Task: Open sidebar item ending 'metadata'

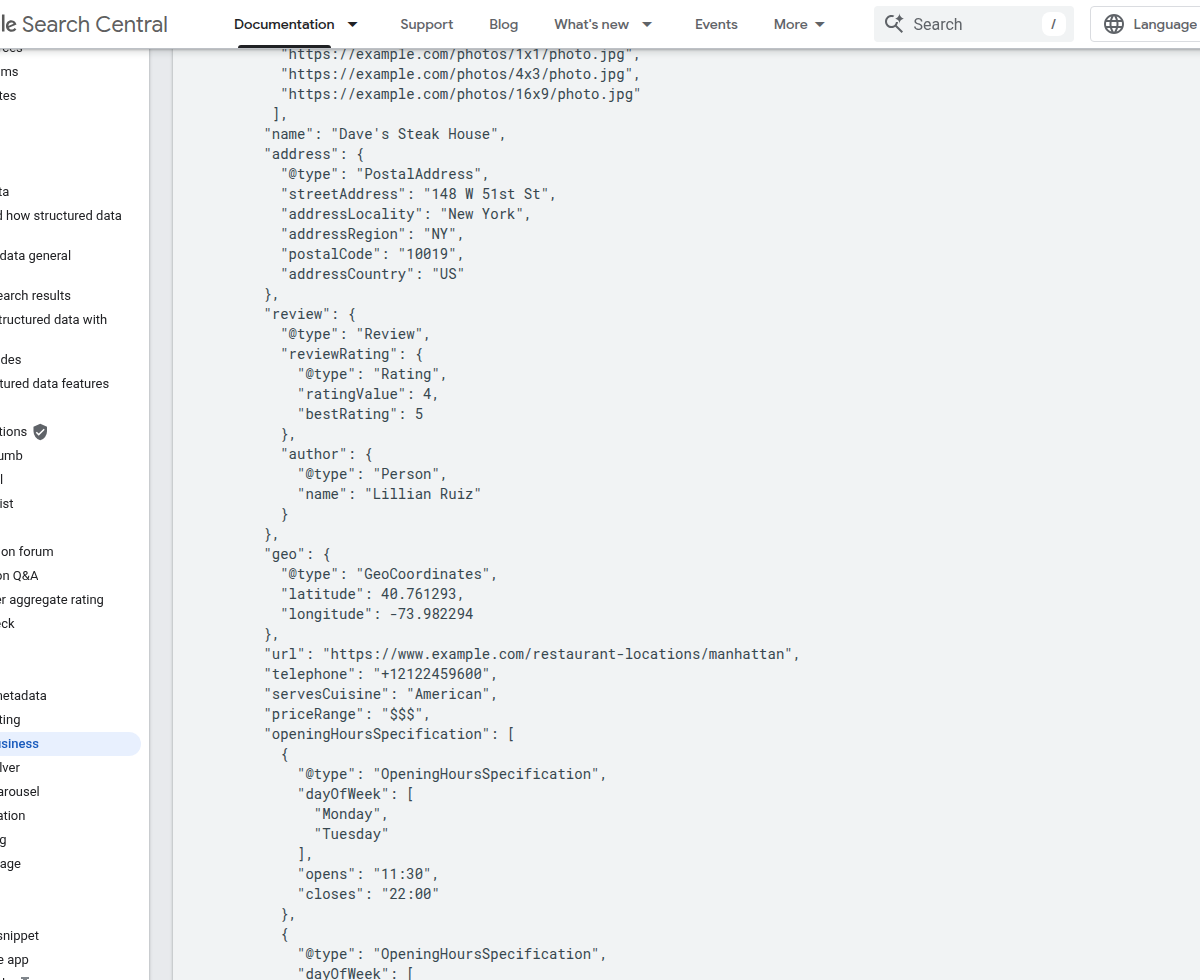Action: click(x=24, y=696)
